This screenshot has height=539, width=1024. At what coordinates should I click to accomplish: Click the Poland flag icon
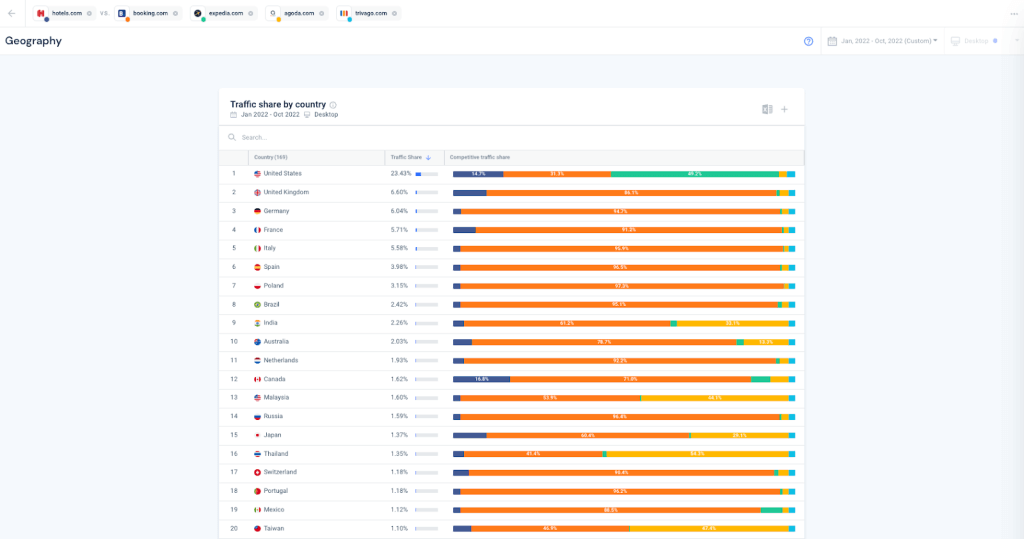pyautogui.click(x=257, y=286)
